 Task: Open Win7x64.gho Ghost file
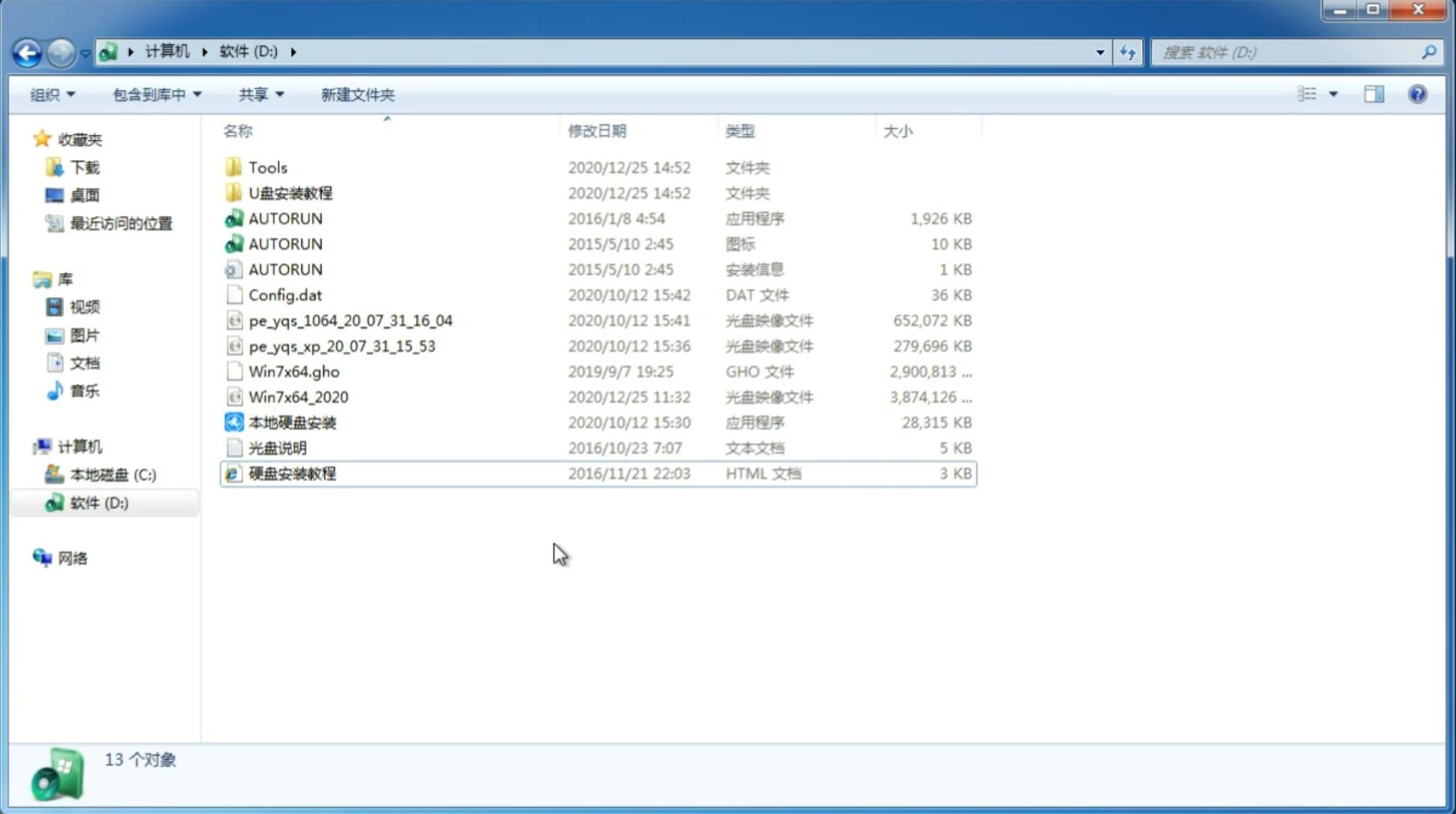[294, 371]
